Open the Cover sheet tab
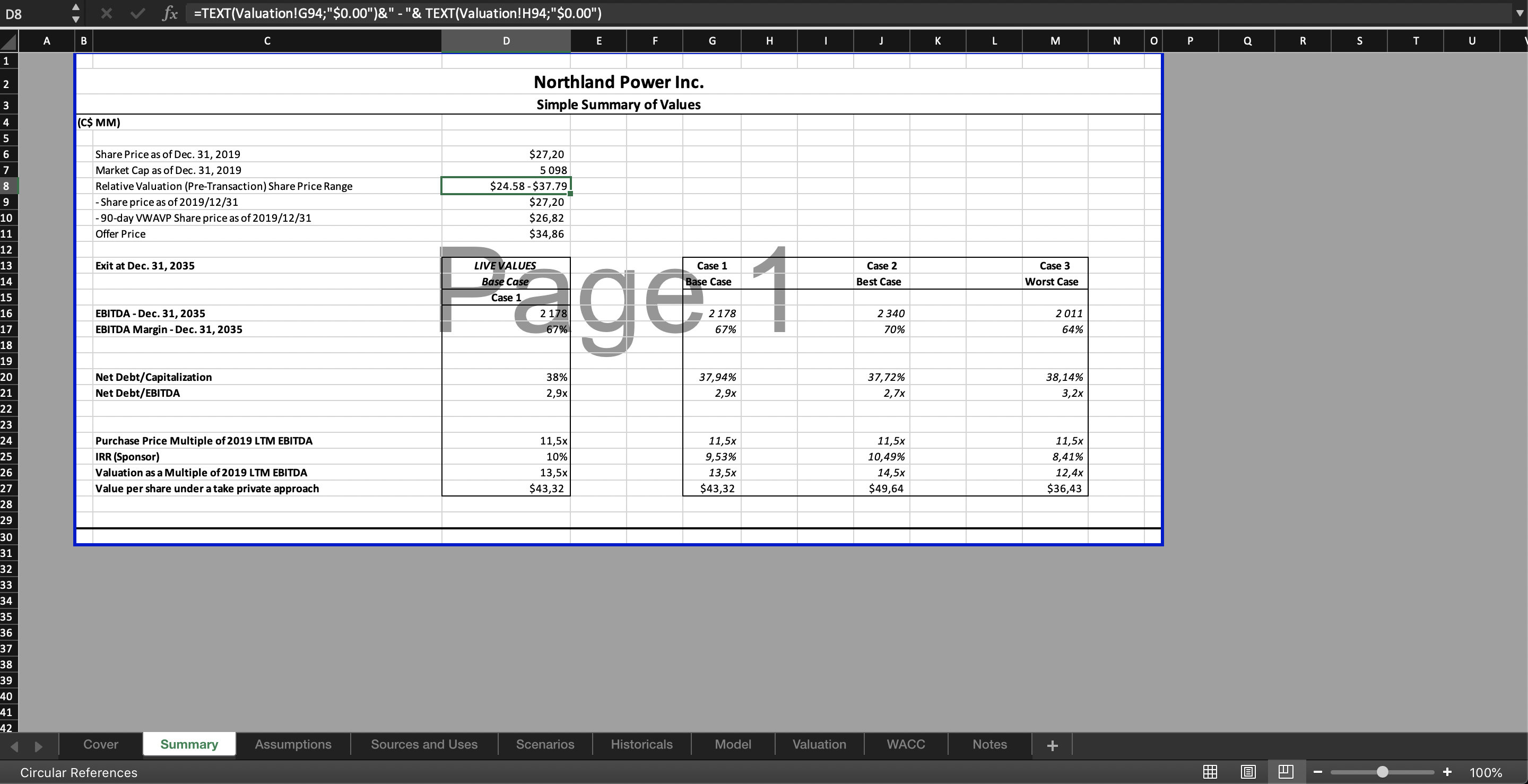 point(101,744)
